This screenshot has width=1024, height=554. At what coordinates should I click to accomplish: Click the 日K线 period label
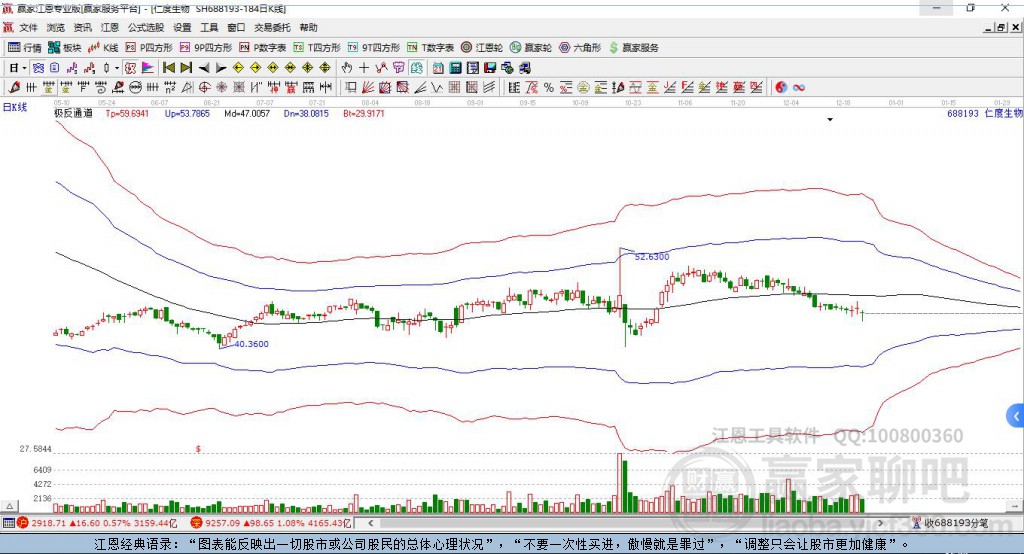pyautogui.click(x=15, y=107)
